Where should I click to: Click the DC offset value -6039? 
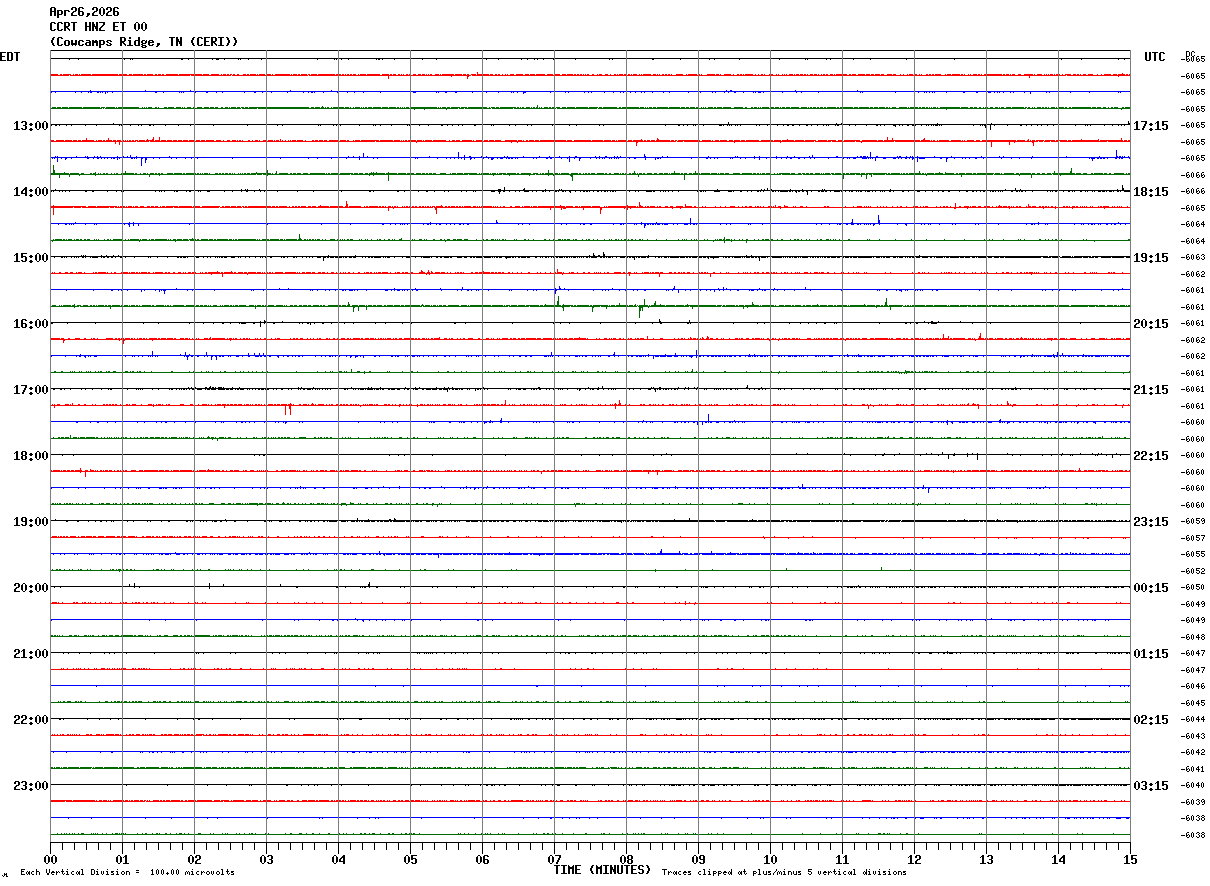point(1193,801)
